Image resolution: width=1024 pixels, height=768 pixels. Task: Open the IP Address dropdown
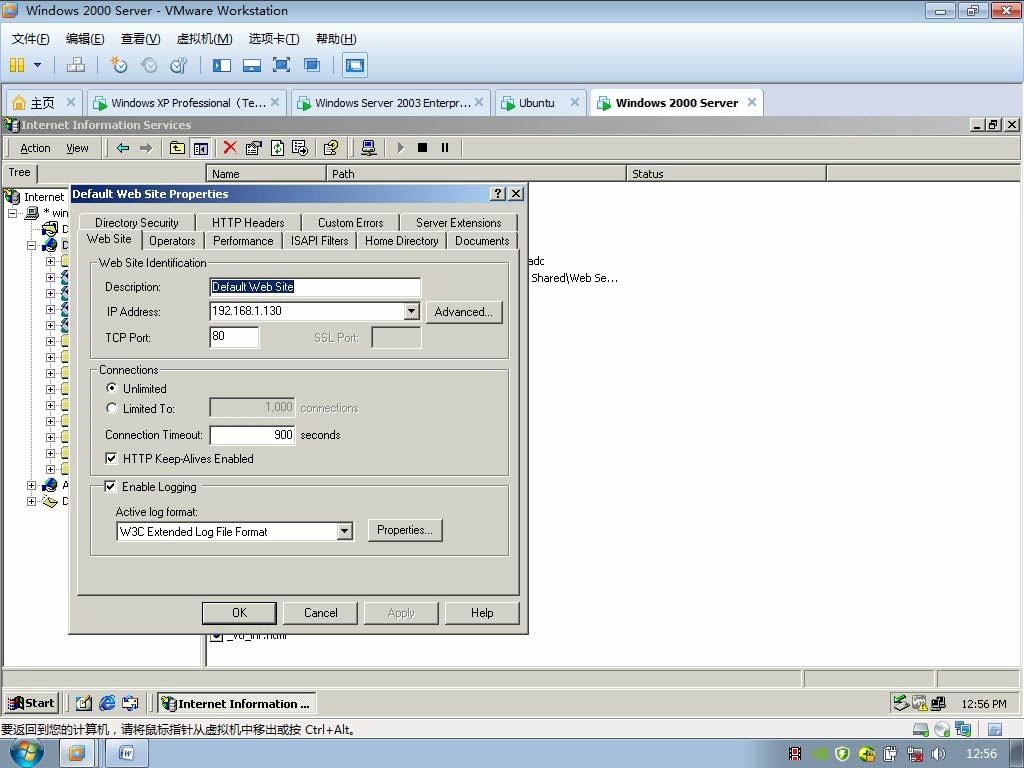tap(411, 312)
